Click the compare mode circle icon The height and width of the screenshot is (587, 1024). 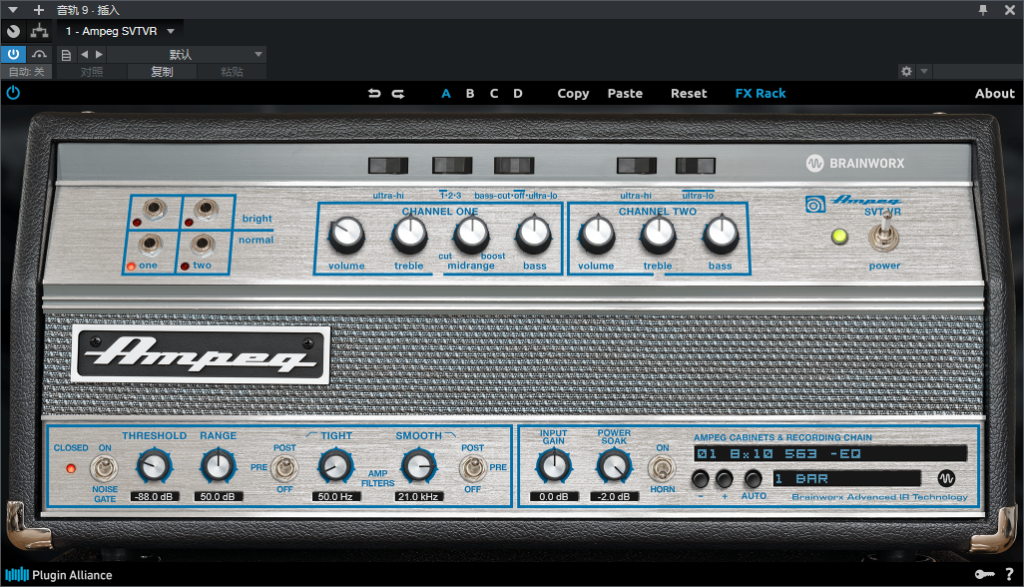click(13, 31)
